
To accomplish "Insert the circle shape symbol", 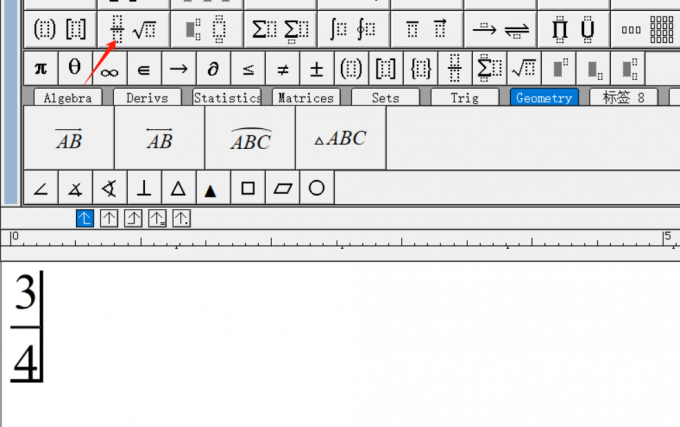I will tap(317, 188).
